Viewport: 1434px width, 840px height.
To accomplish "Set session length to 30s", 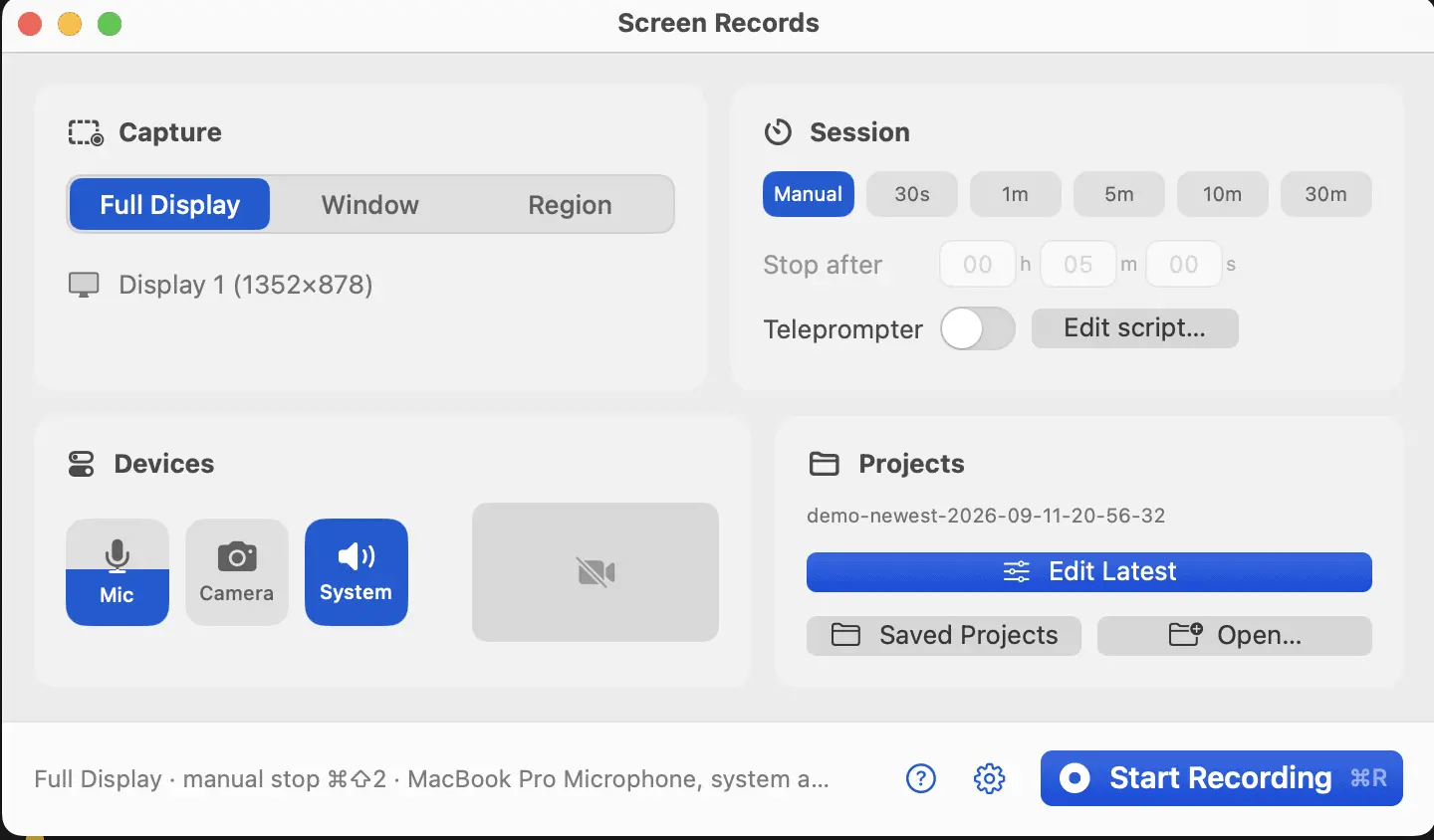I will tap(912, 194).
